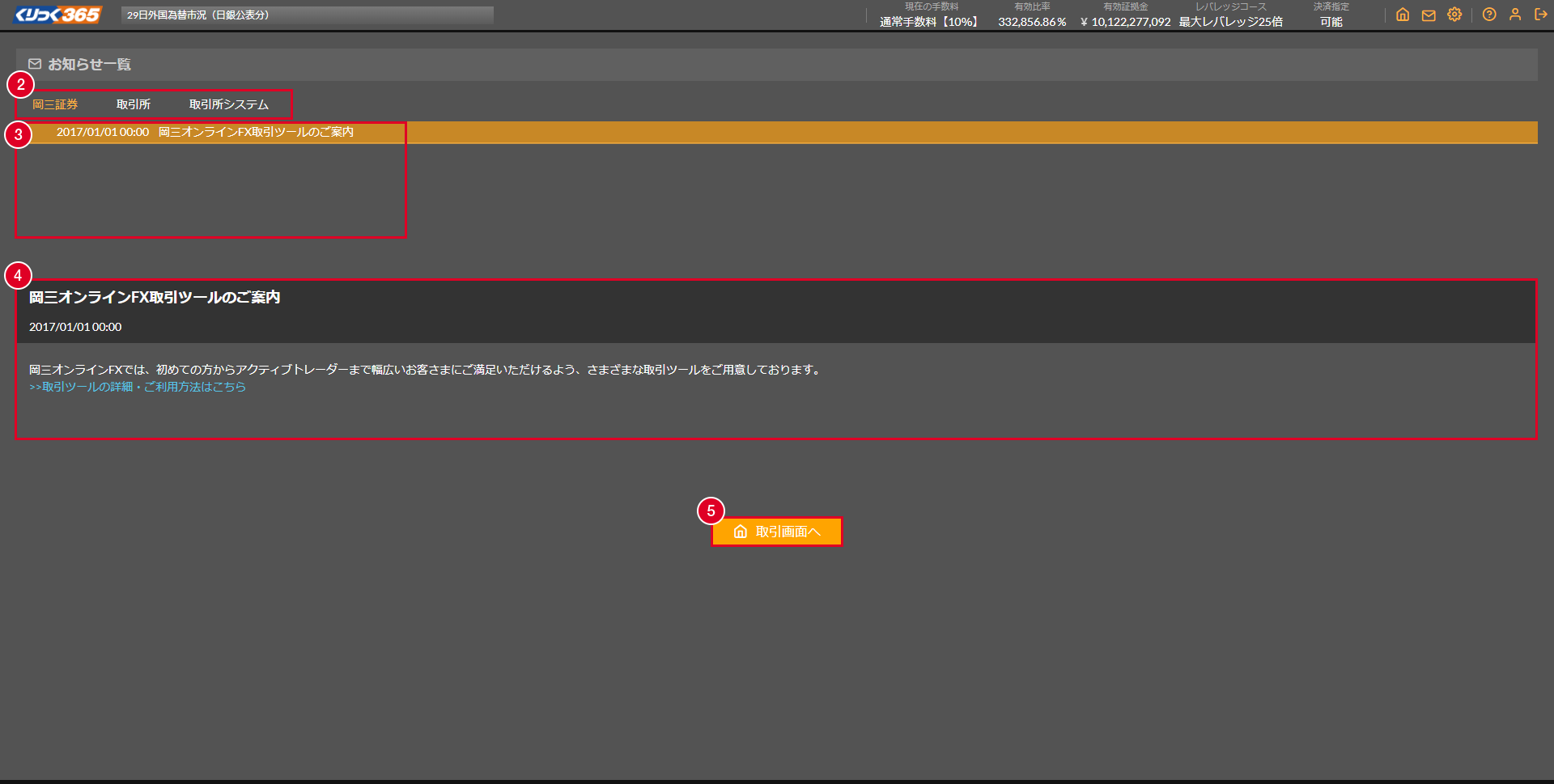The height and width of the screenshot is (784, 1554).
Task: Switch to the 取引所システム tab
Action: 229,104
